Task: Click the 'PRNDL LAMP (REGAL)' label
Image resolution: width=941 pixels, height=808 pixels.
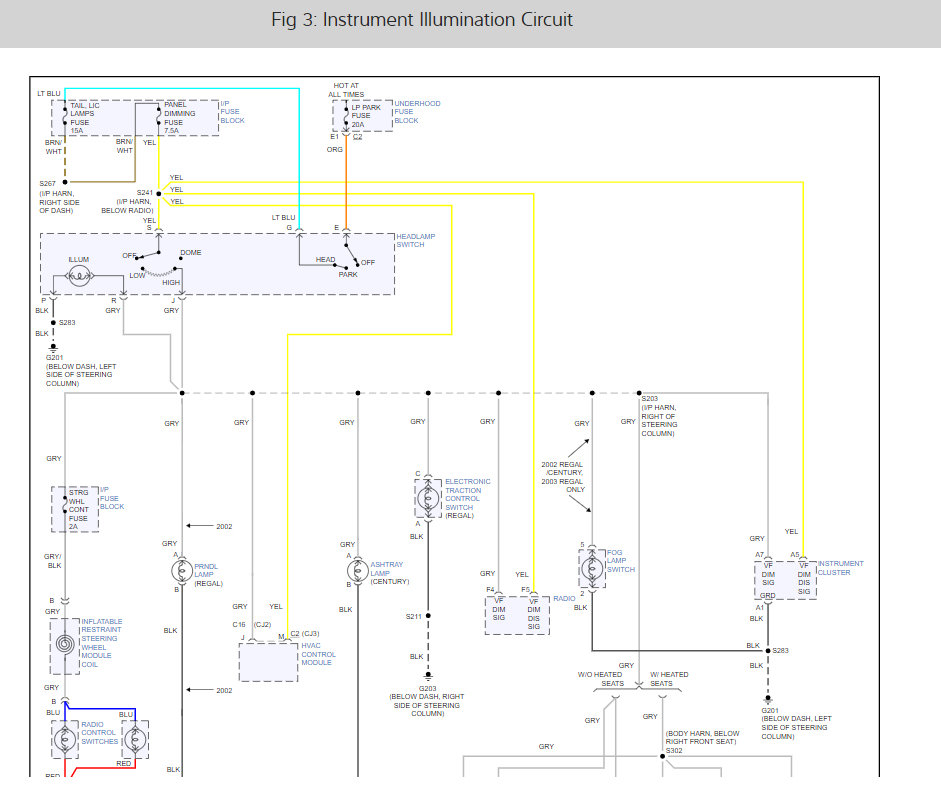Action: 208,574
